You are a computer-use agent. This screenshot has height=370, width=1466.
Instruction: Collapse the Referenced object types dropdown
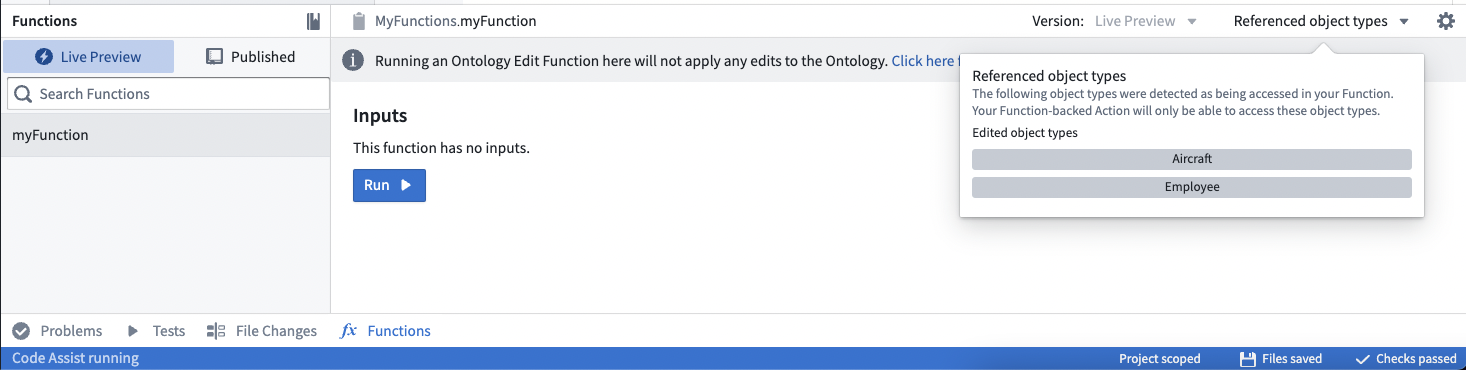(x=1321, y=21)
